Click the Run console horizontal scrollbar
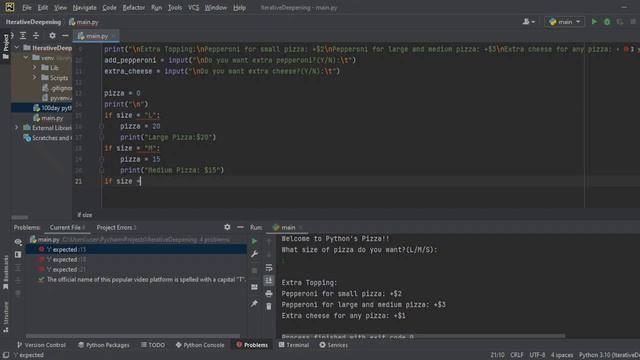This screenshot has width=640, height=360. pyautogui.click(x=423, y=336)
